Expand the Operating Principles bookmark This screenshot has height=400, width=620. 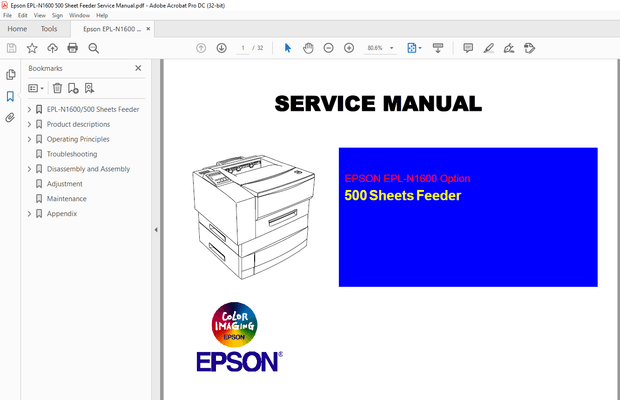[x=29, y=139]
